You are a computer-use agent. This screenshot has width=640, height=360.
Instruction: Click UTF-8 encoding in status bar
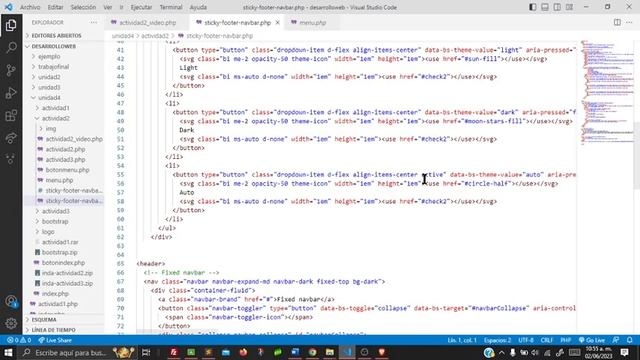coord(526,340)
